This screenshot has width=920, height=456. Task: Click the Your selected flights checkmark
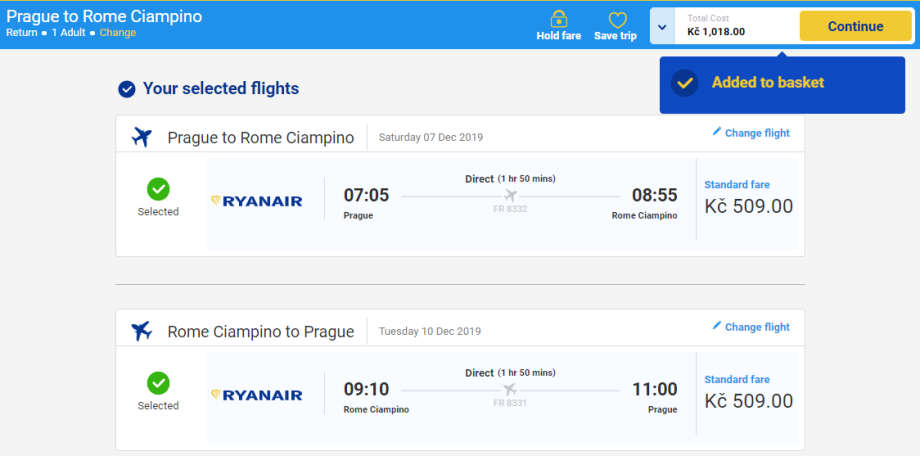tap(127, 89)
